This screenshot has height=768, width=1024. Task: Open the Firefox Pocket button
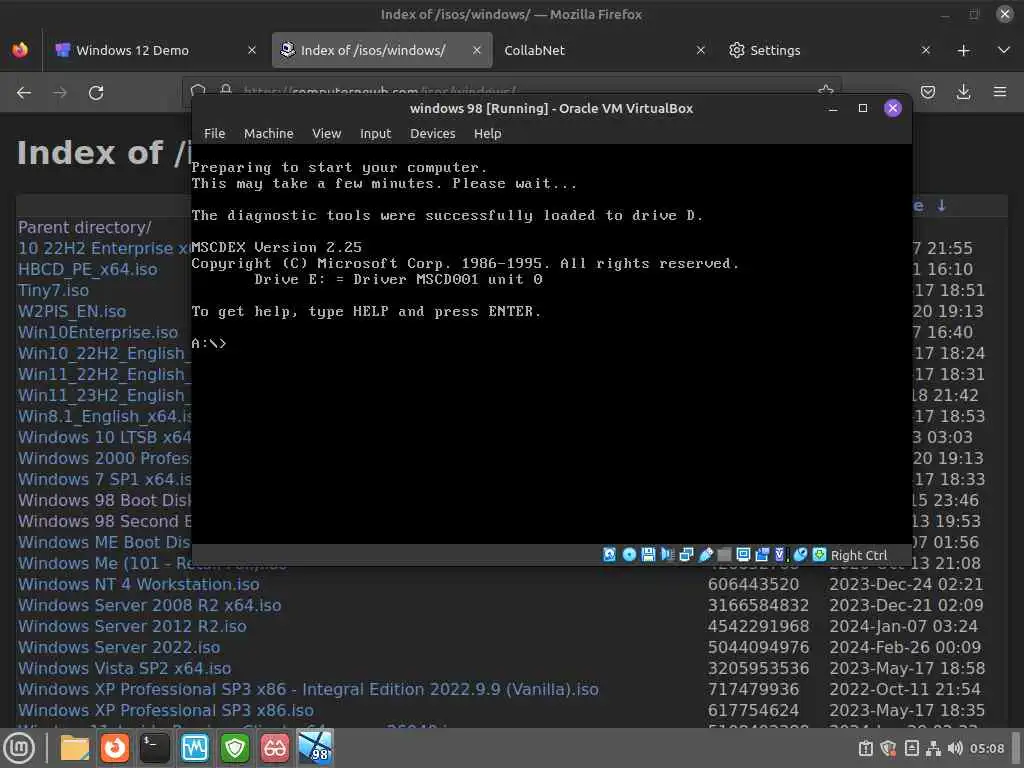coord(927,92)
